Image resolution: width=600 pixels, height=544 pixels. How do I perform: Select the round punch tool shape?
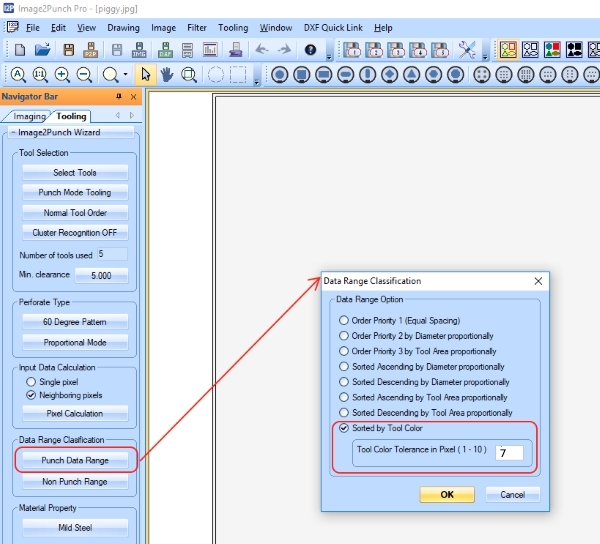pyautogui.click(x=280, y=75)
